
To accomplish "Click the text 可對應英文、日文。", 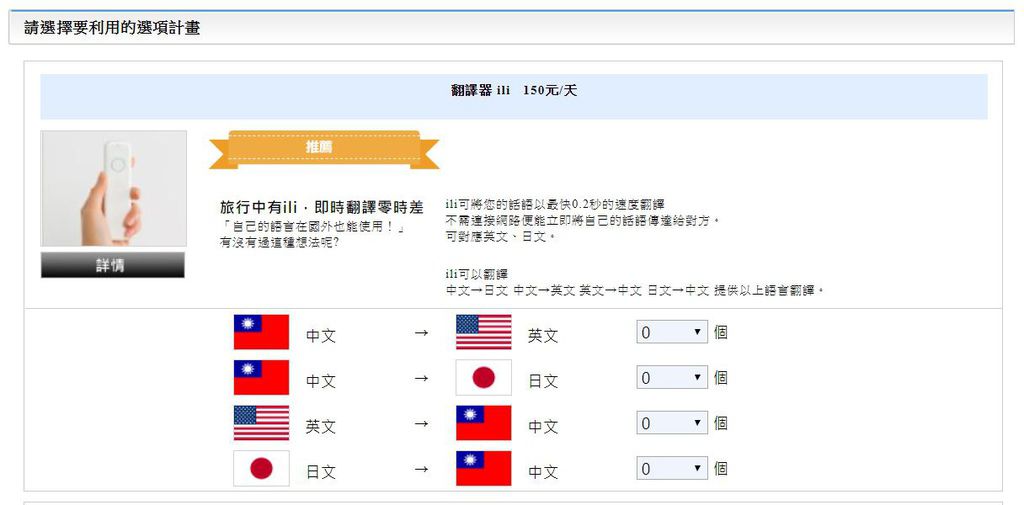I will pyautogui.click(x=500, y=237).
